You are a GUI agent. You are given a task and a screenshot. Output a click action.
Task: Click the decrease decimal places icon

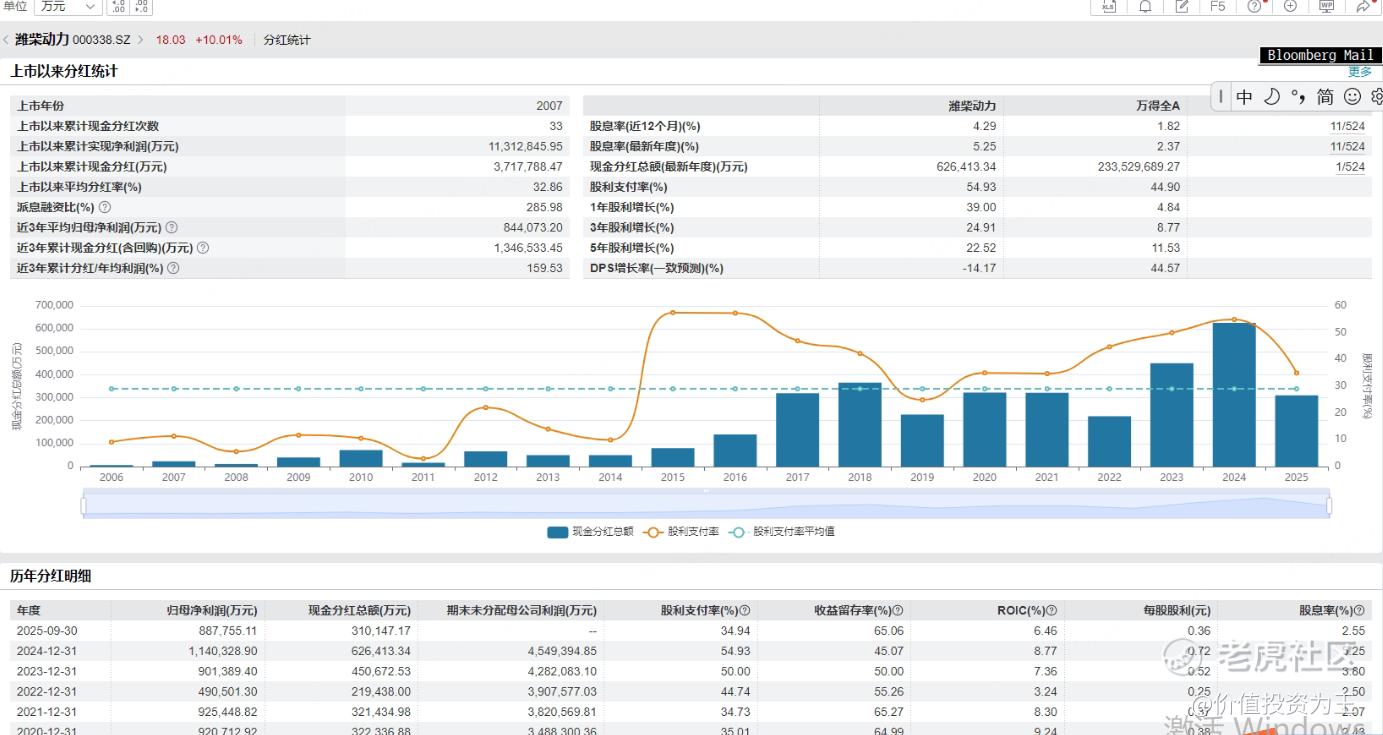[141, 7]
